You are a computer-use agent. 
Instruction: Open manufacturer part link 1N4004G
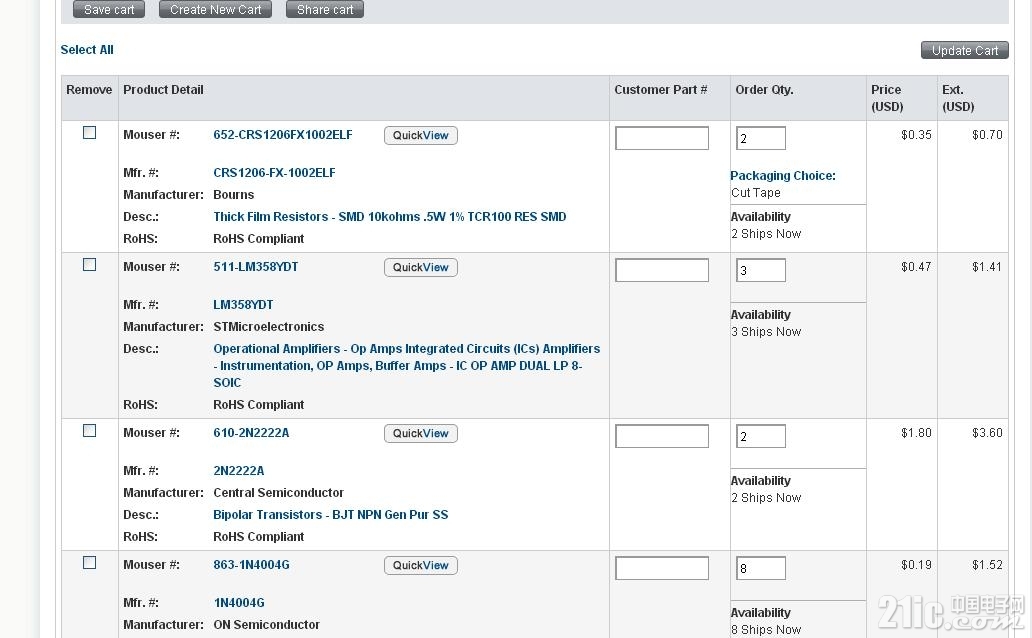coord(239,602)
